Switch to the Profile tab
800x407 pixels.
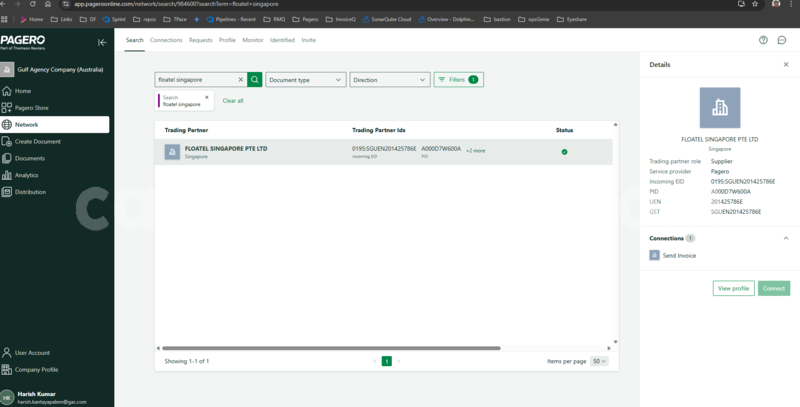pyautogui.click(x=228, y=40)
